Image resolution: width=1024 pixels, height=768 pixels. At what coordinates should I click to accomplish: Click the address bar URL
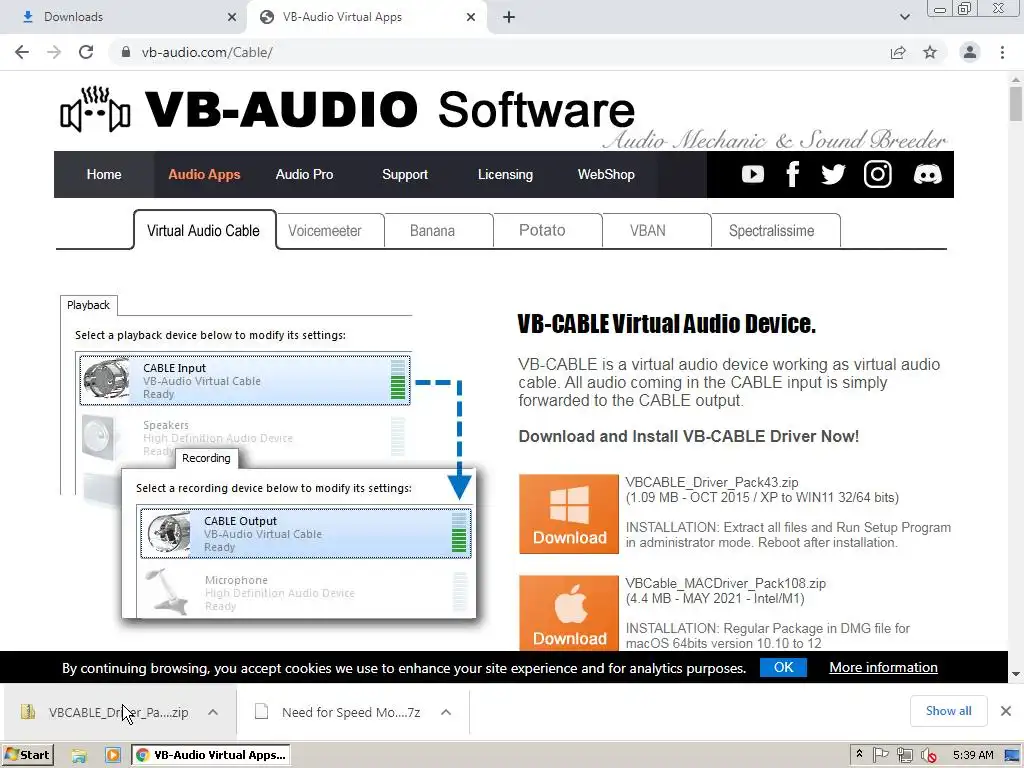point(207,52)
